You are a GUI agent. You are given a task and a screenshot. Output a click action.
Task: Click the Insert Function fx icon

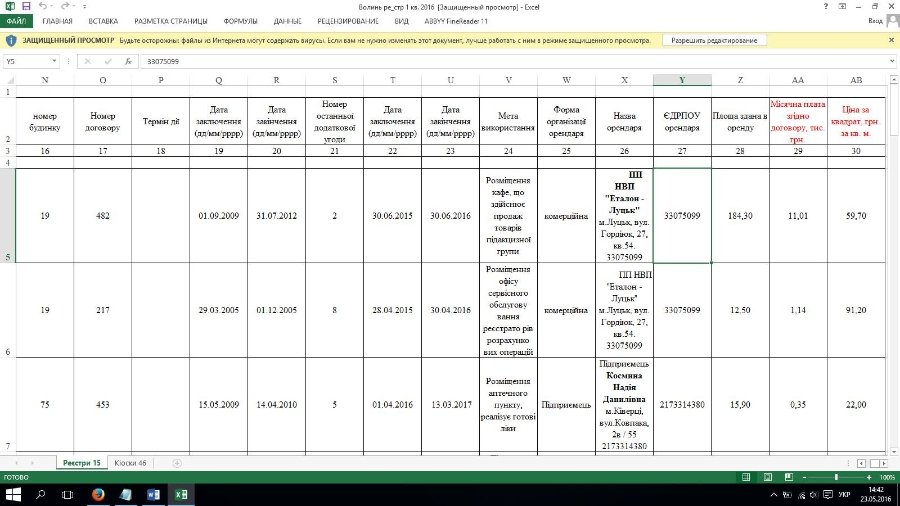tap(128, 61)
